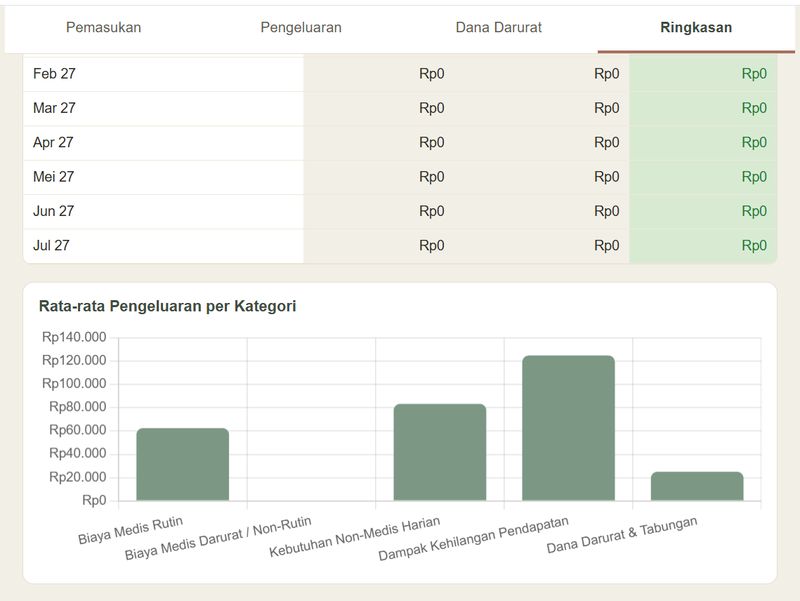The height and width of the screenshot is (601, 800).
Task: Click the Biaya Medis Darurat / Non-Rutin axis label
Action: click(218, 538)
